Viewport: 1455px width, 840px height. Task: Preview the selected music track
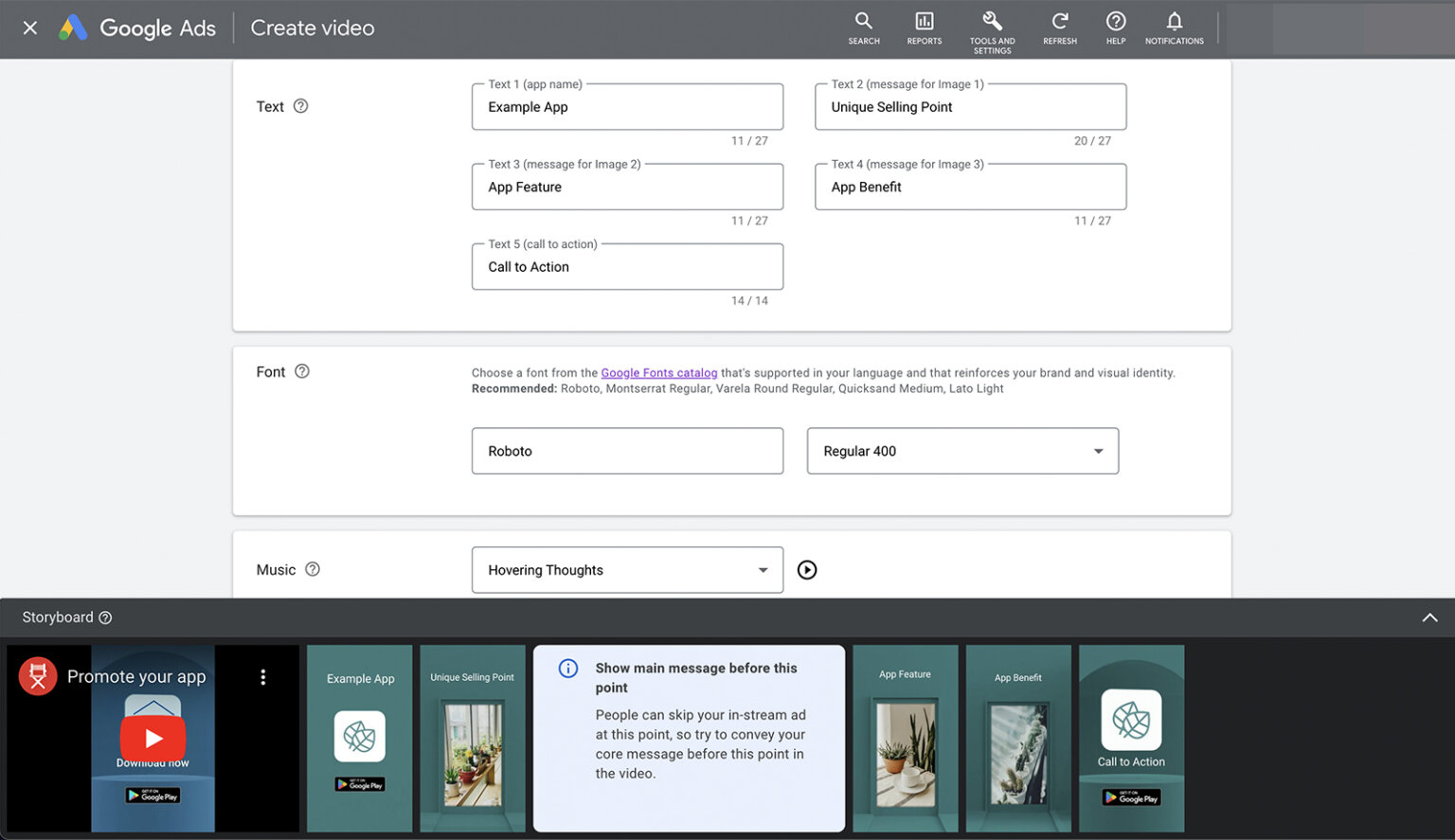[807, 570]
